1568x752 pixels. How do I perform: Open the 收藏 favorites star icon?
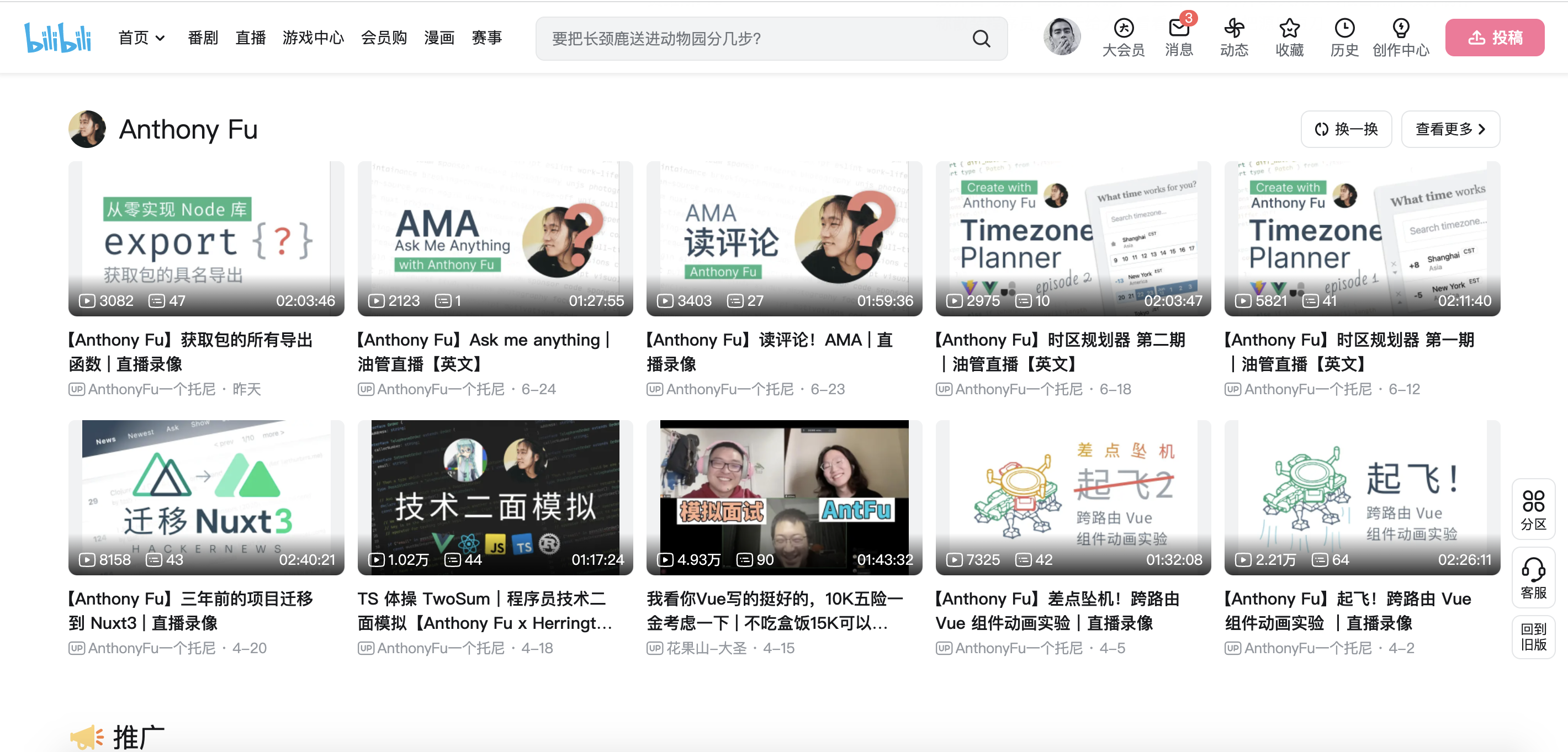[x=1289, y=29]
